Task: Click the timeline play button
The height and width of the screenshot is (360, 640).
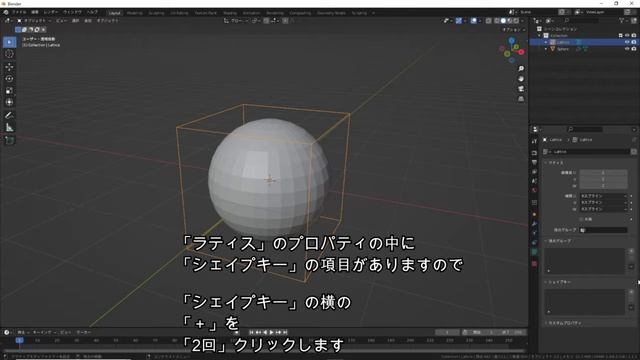Action: click(271, 332)
